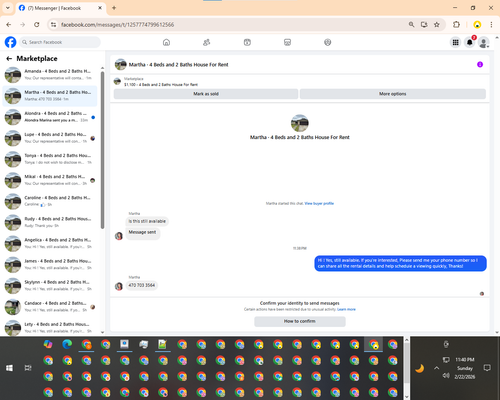The width and height of the screenshot is (500, 400).
Task: Open the Marketplace storefront icon in top nav
Action: pyautogui.click(x=287, y=42)
